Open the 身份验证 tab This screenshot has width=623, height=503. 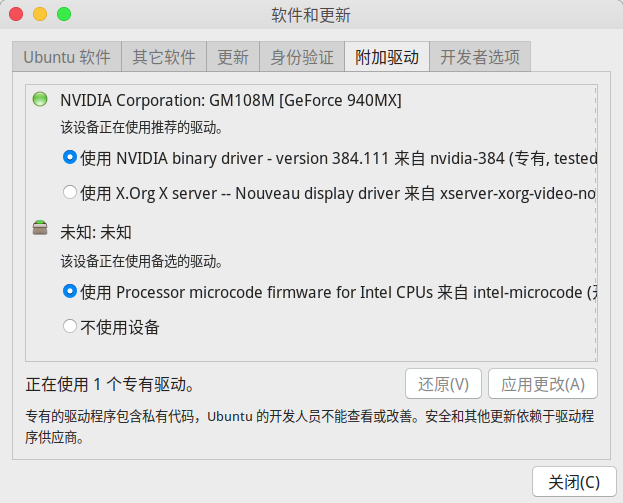pos(301,57)
